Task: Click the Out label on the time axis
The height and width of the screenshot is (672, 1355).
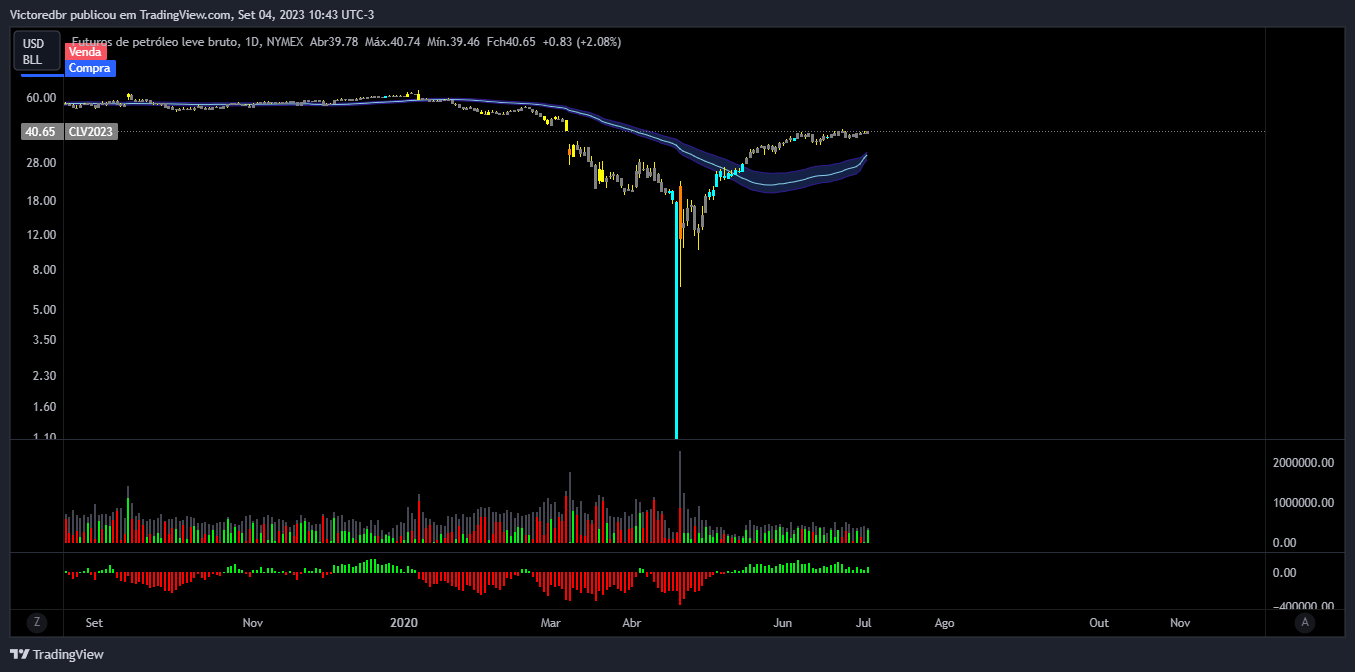Action: point(1099,622)
